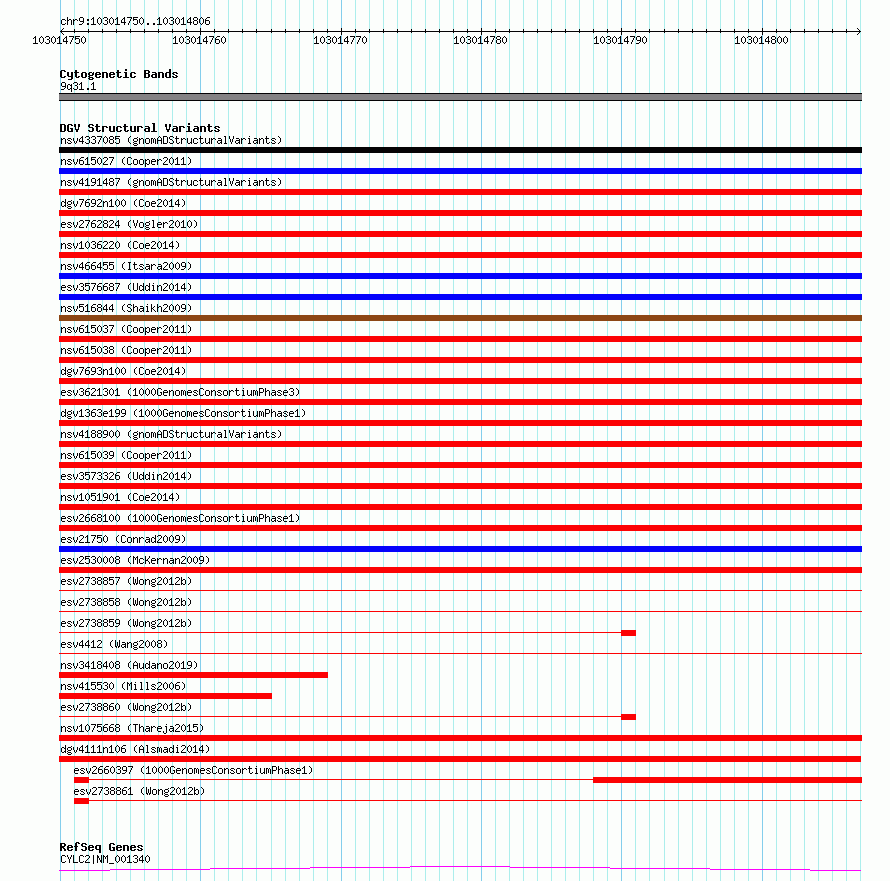The height and width of the screenshot is (881, 890).
Task: Click the blue bar under esv21750
Action: (x=460, y=549)
